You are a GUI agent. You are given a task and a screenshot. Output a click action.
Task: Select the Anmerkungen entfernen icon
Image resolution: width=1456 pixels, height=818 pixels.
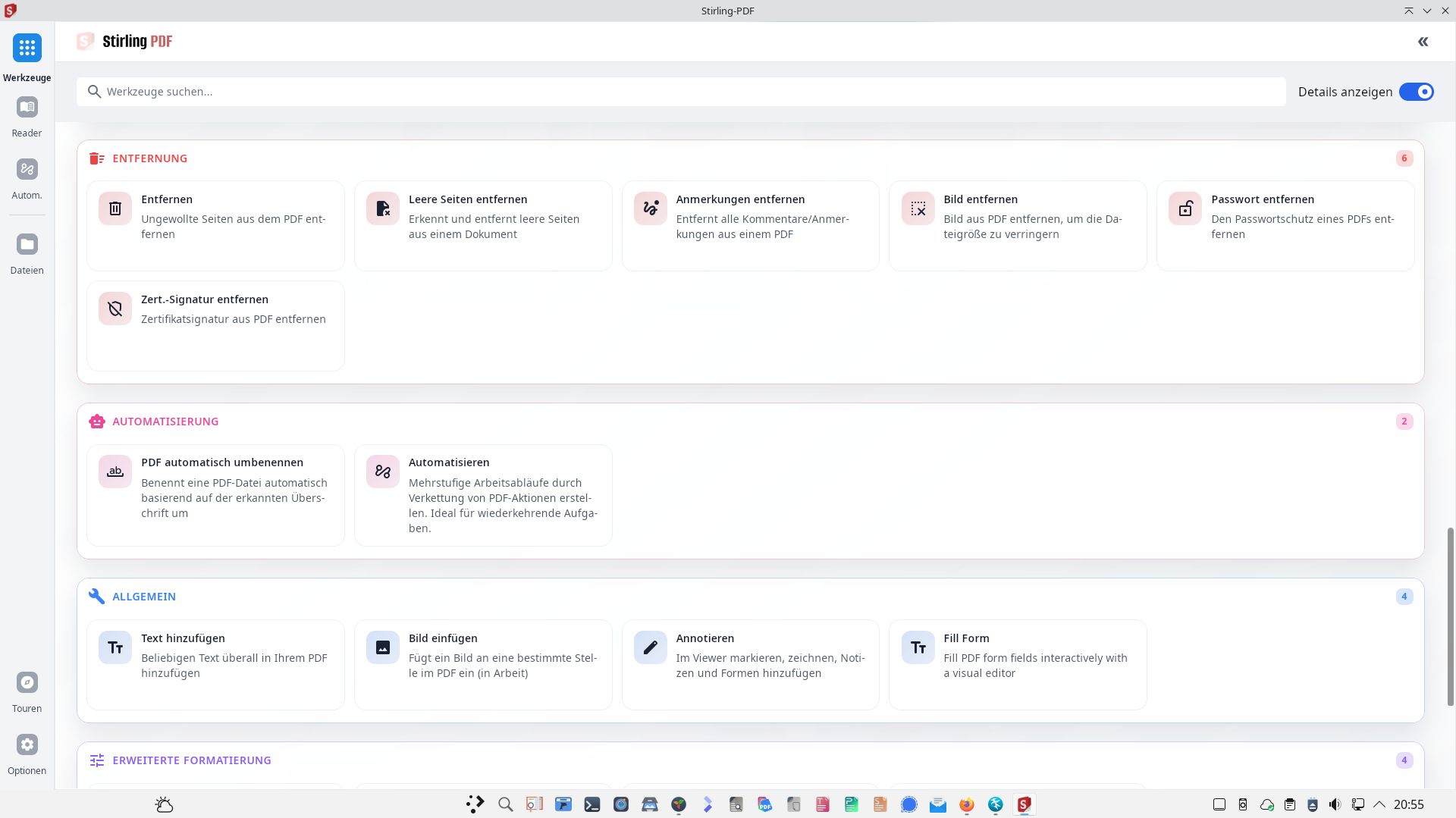click(651, 208)
